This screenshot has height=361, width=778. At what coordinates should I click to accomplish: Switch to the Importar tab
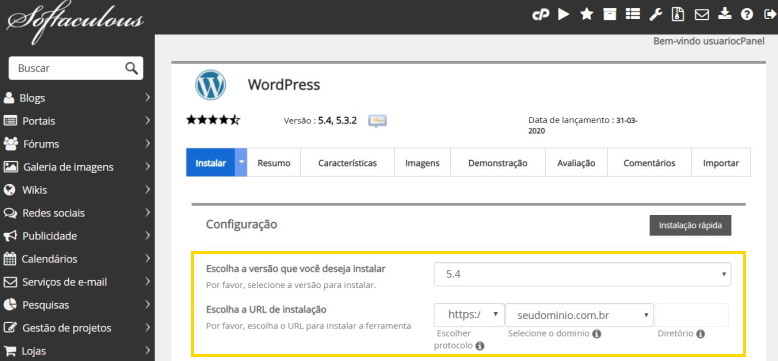coord(721,163)
